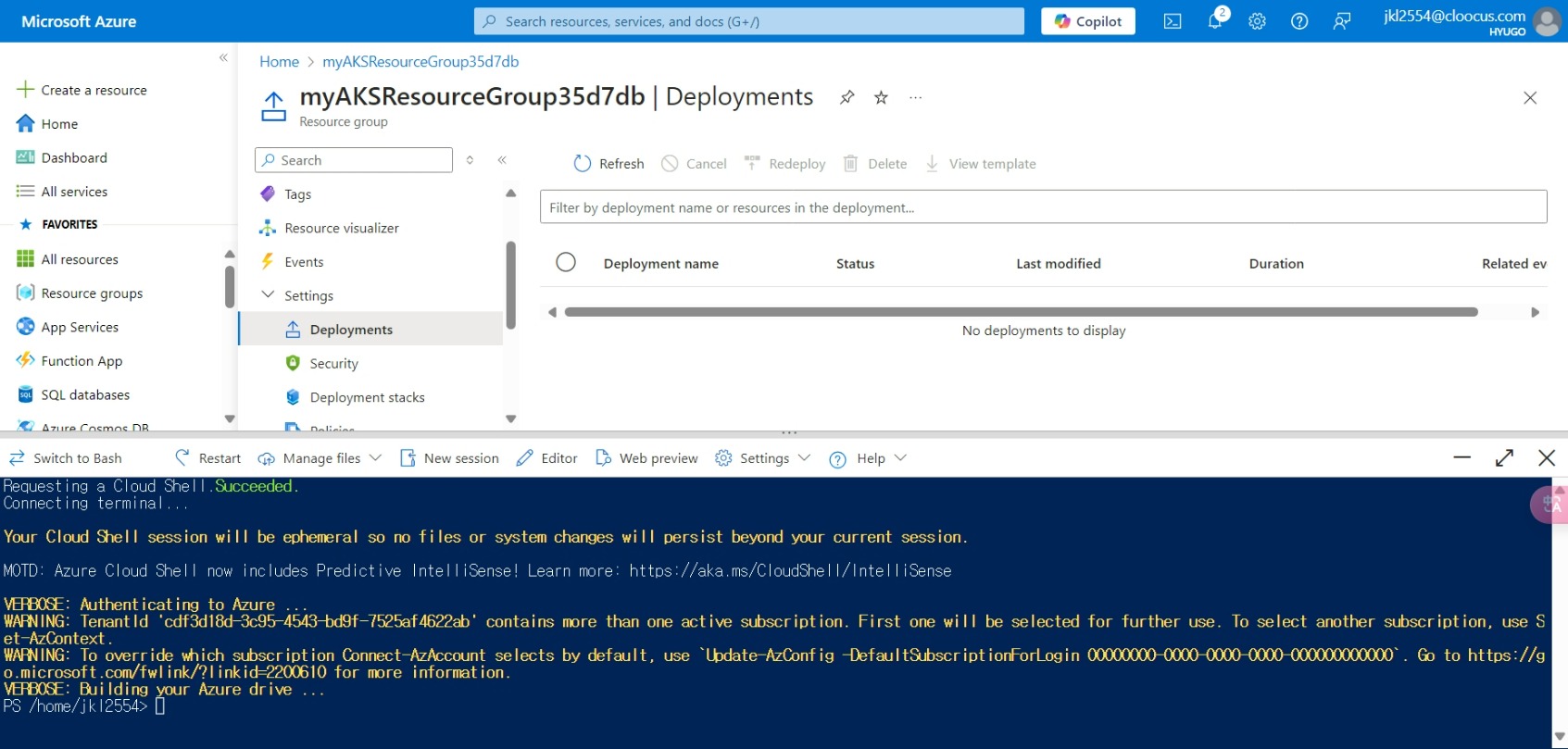Maximize the Cloud Shell pane
The image size is (1568, 749).
click(x=1504, y=457)
